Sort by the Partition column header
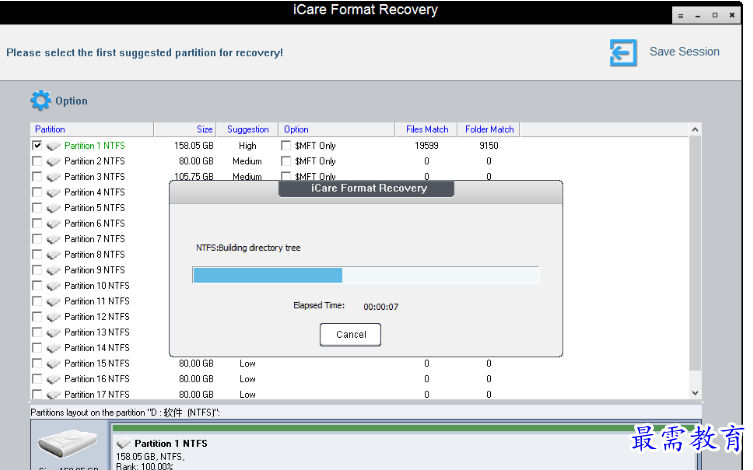Screen dimensions: 753x470 coord(92,129)
